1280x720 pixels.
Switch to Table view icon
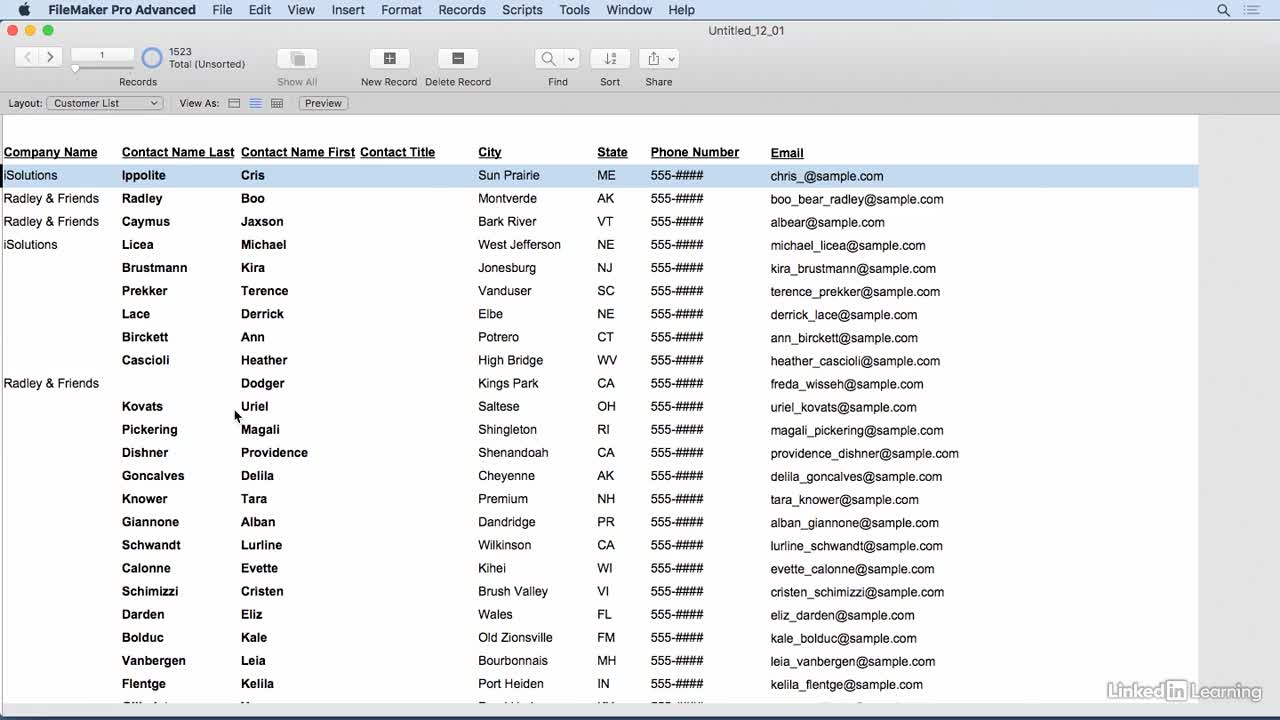277,103
